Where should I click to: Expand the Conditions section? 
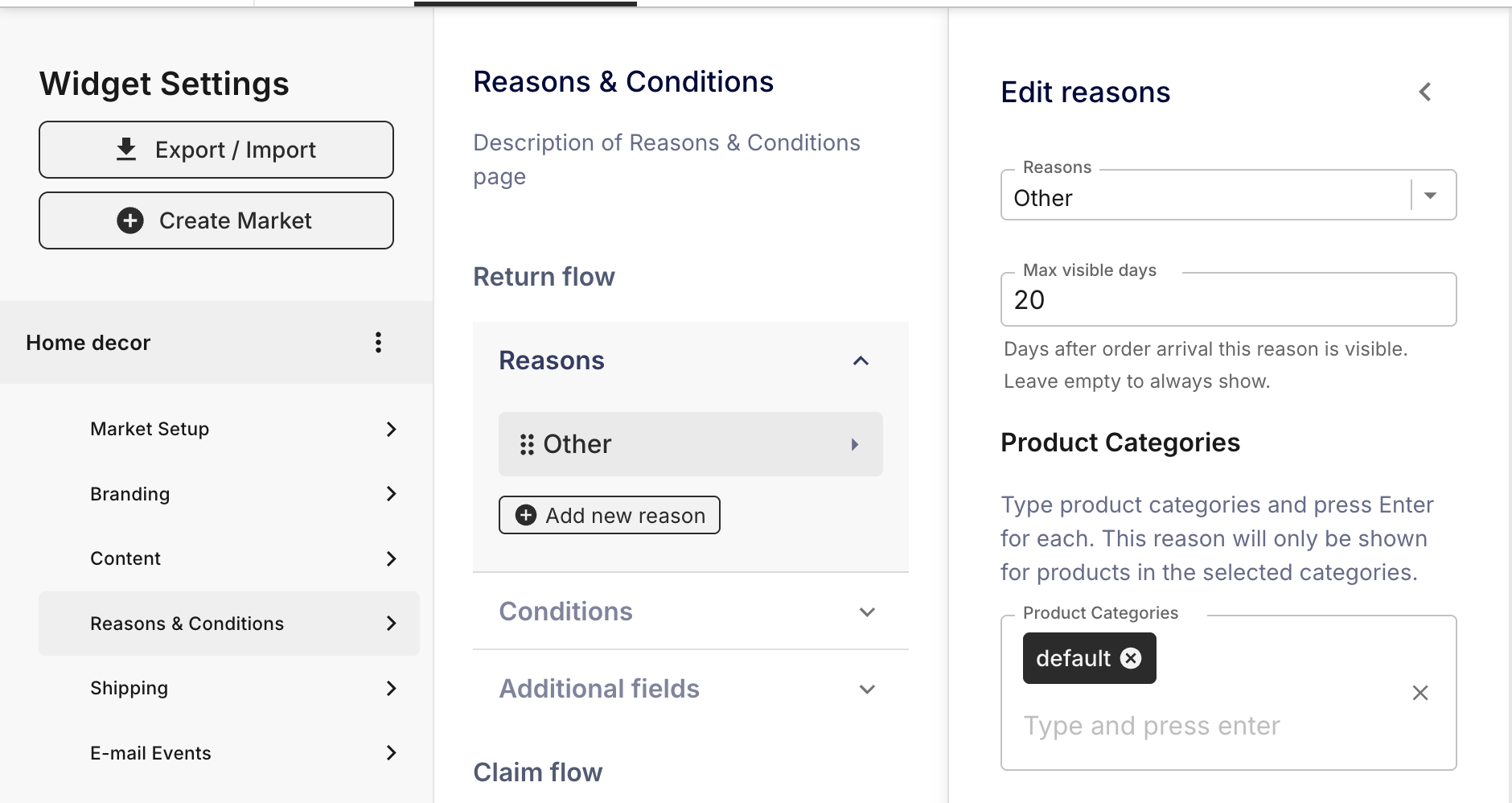[x=867, y=612]
